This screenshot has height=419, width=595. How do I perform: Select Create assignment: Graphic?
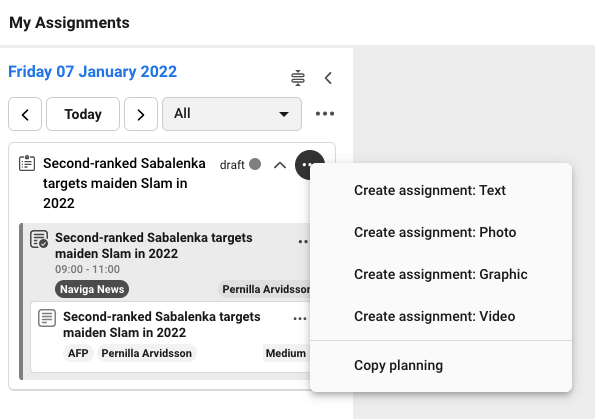[x=441, y=274]
